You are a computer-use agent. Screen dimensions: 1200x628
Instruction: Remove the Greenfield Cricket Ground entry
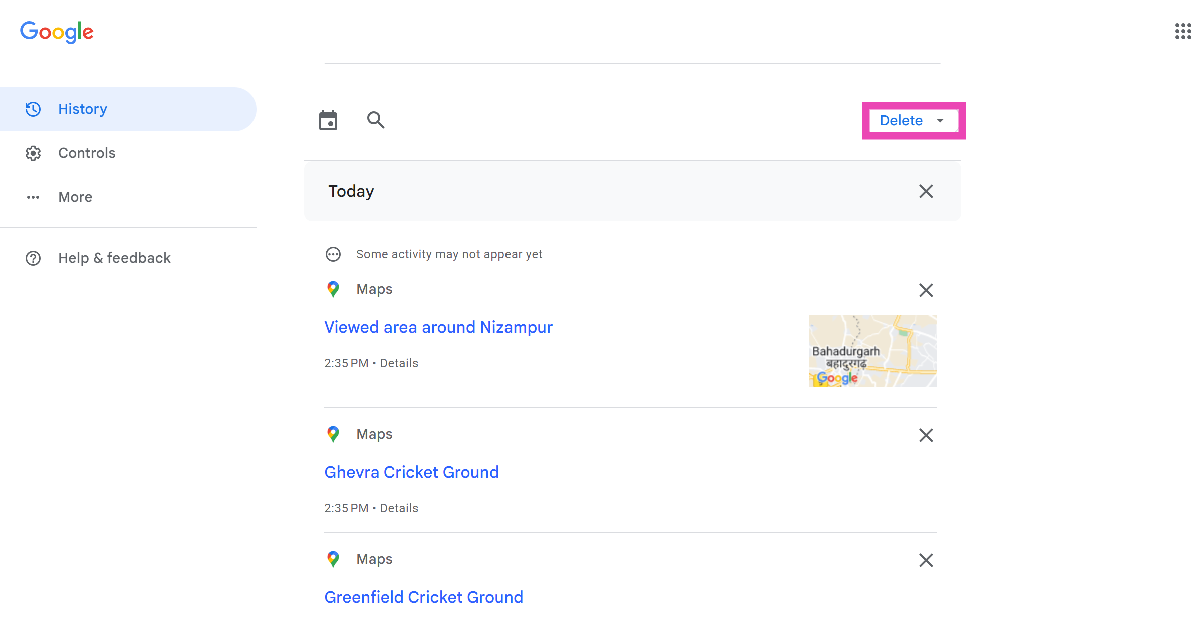click(926, 560)
